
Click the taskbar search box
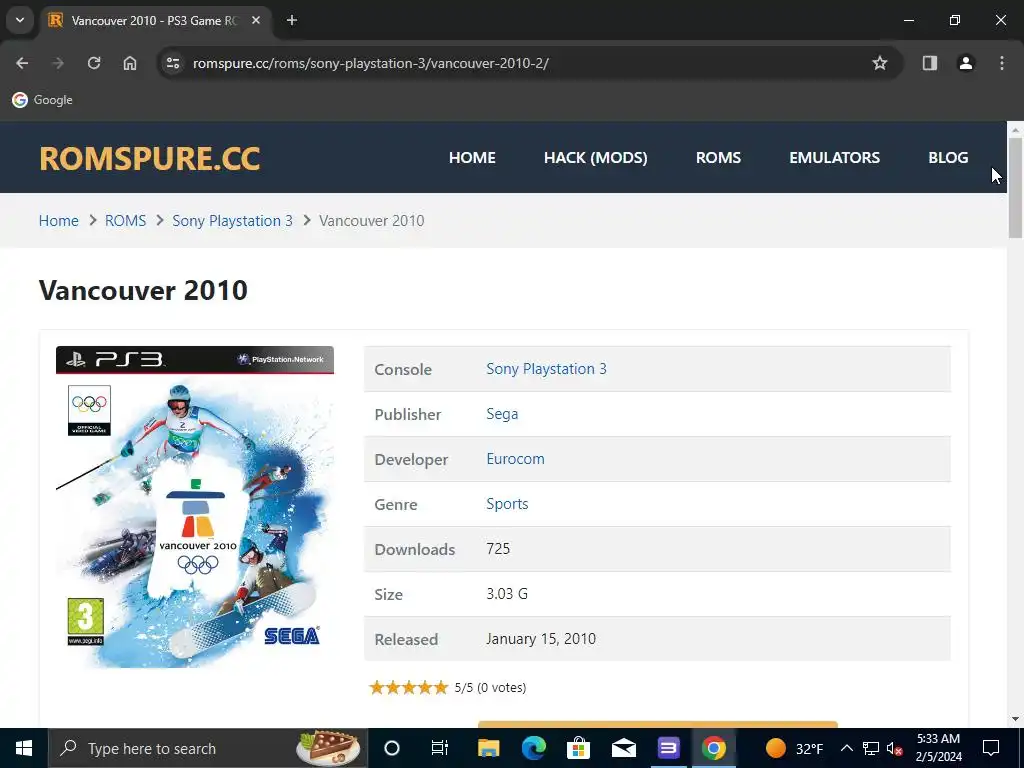point(208,748)
